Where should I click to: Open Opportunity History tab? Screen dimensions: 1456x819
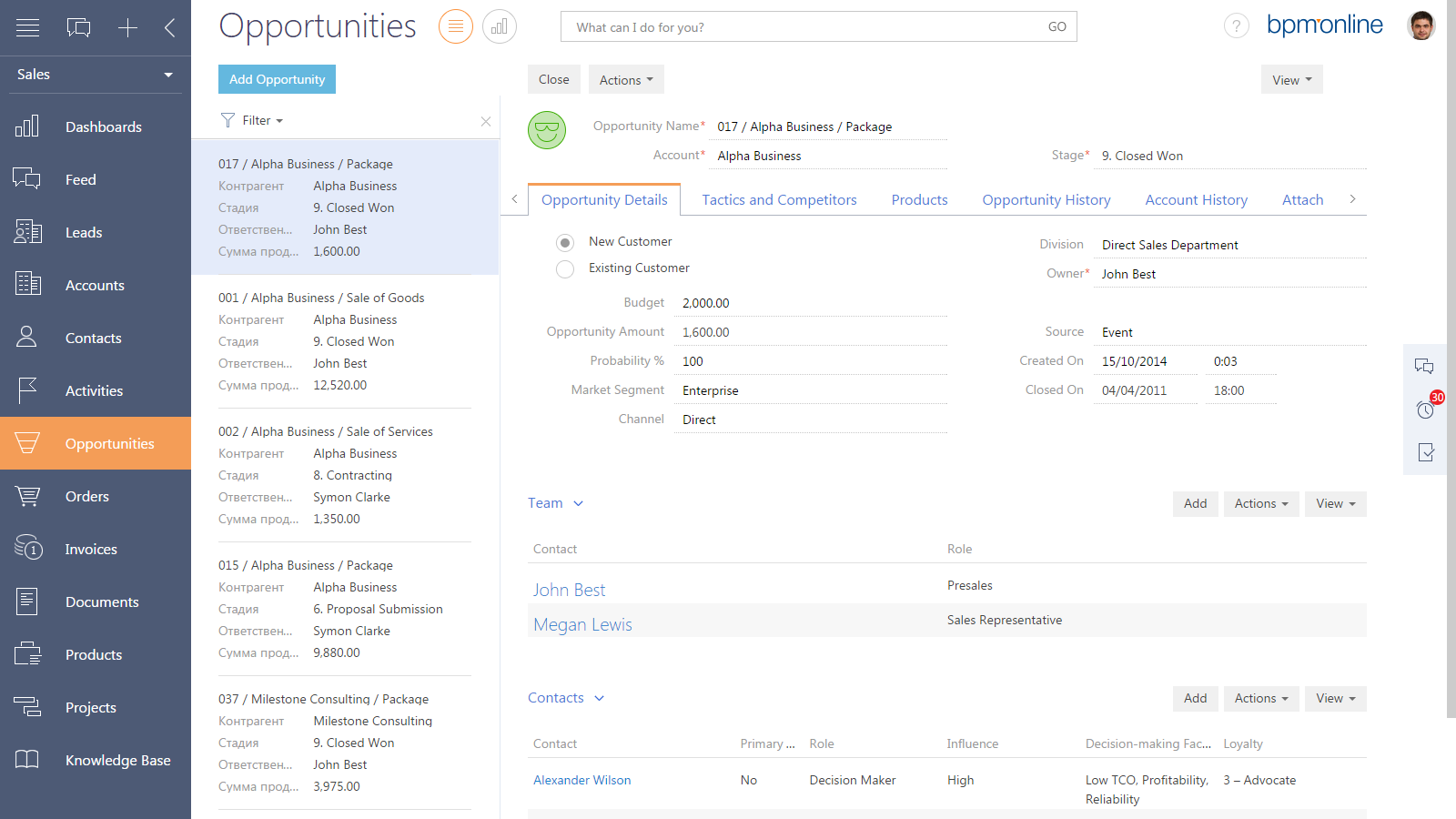(x=1046, y=200)
